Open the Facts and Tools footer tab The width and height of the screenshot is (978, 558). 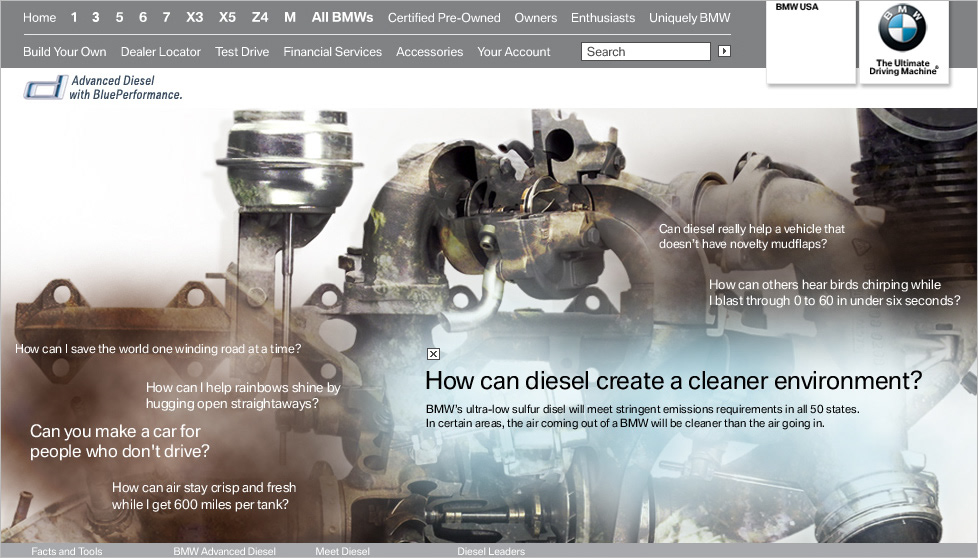(67, 551)
